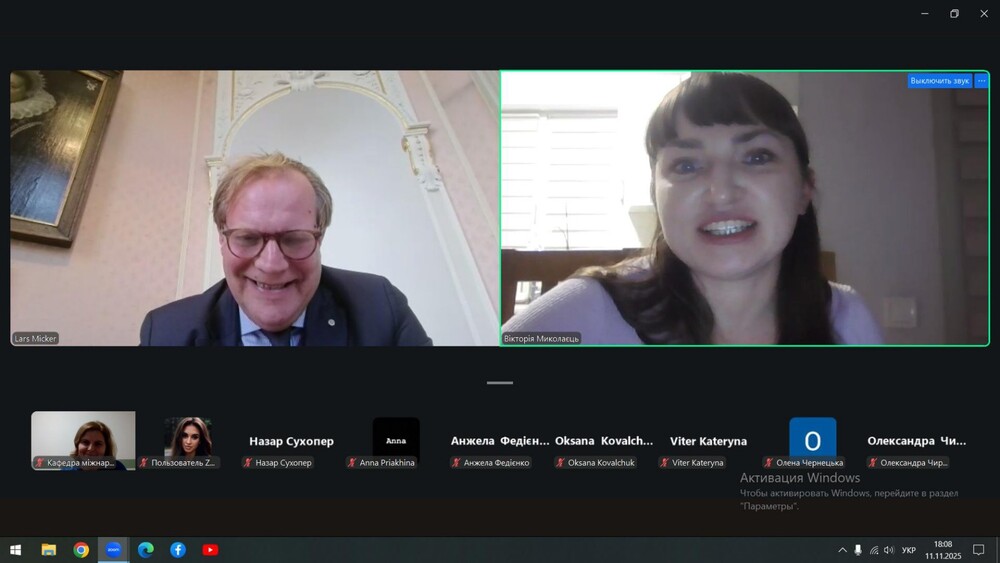The image size is (1000, 563).
Task: Select Анжела Федієнко's participant name tile
Action: 500,441
